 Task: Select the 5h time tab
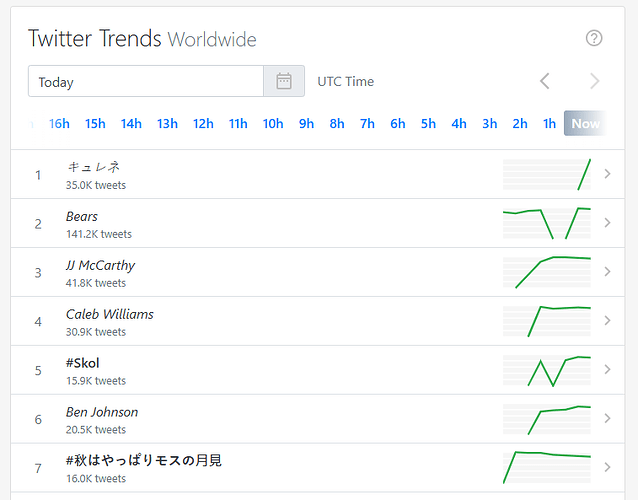(428, 123)
